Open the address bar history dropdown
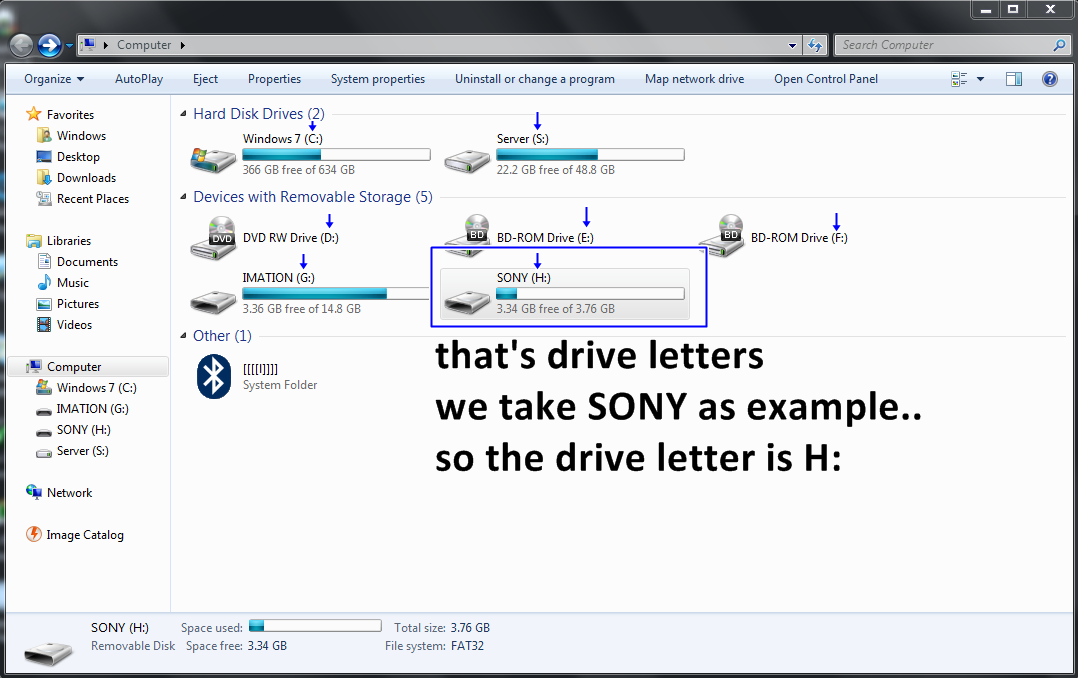Viewport: 1078px width, 678px height. (793, 46)
